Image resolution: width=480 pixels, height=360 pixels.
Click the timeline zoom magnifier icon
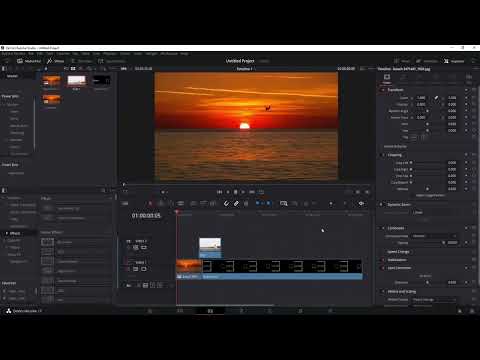(x=284, y=203)
